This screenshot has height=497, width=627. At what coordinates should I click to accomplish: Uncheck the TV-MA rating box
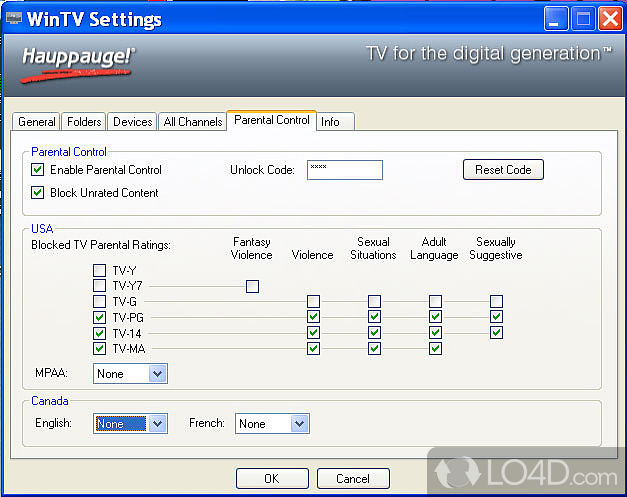(x=99, y=348)
